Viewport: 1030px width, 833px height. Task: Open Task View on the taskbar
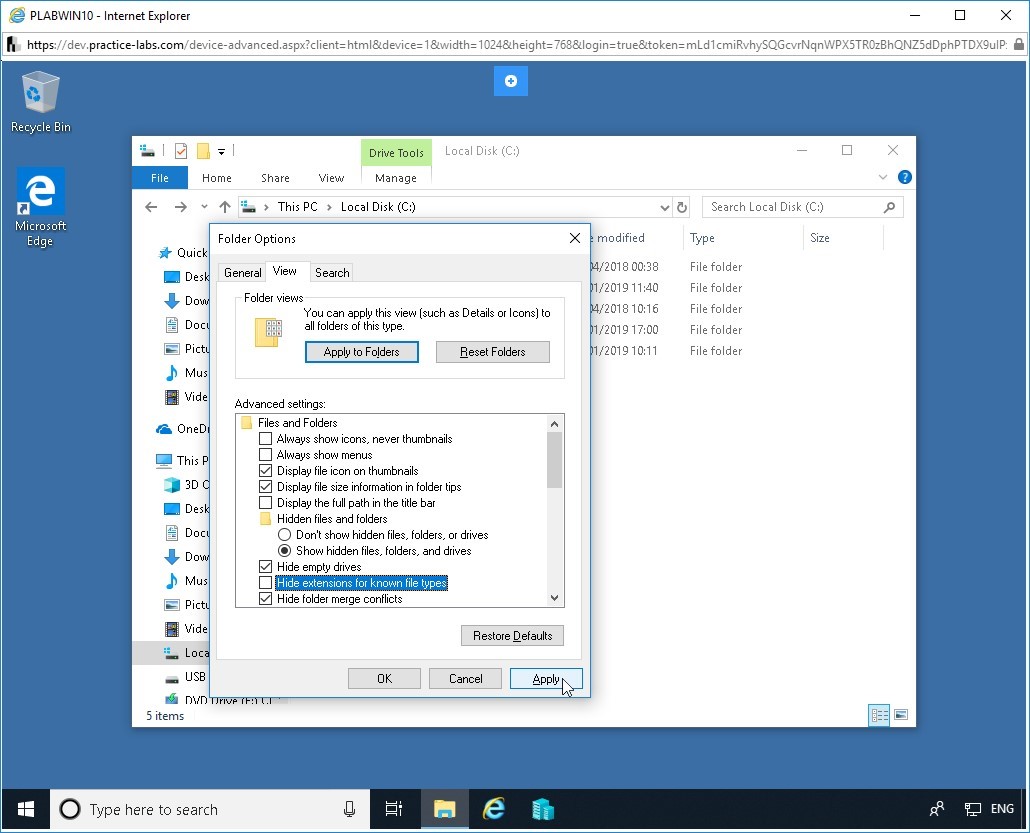[x=393, y=809]
